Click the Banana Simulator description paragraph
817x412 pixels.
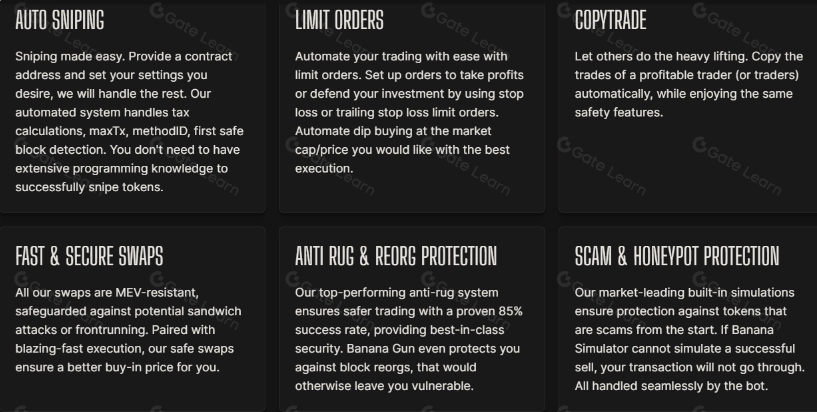689,339
